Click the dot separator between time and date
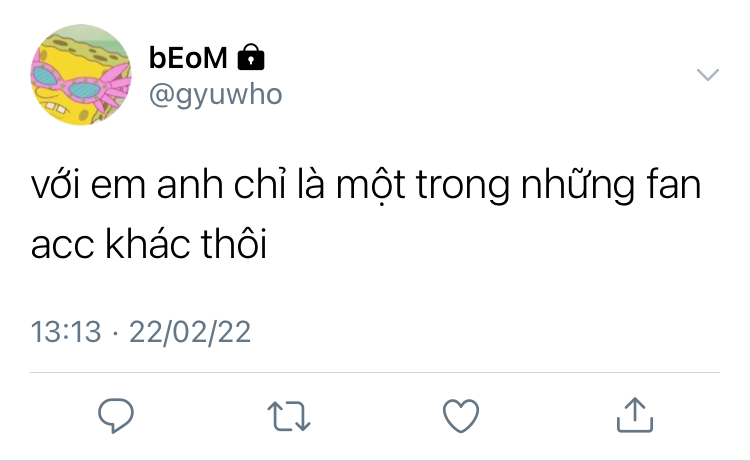750x461 pixels. [x=115, y=333]
